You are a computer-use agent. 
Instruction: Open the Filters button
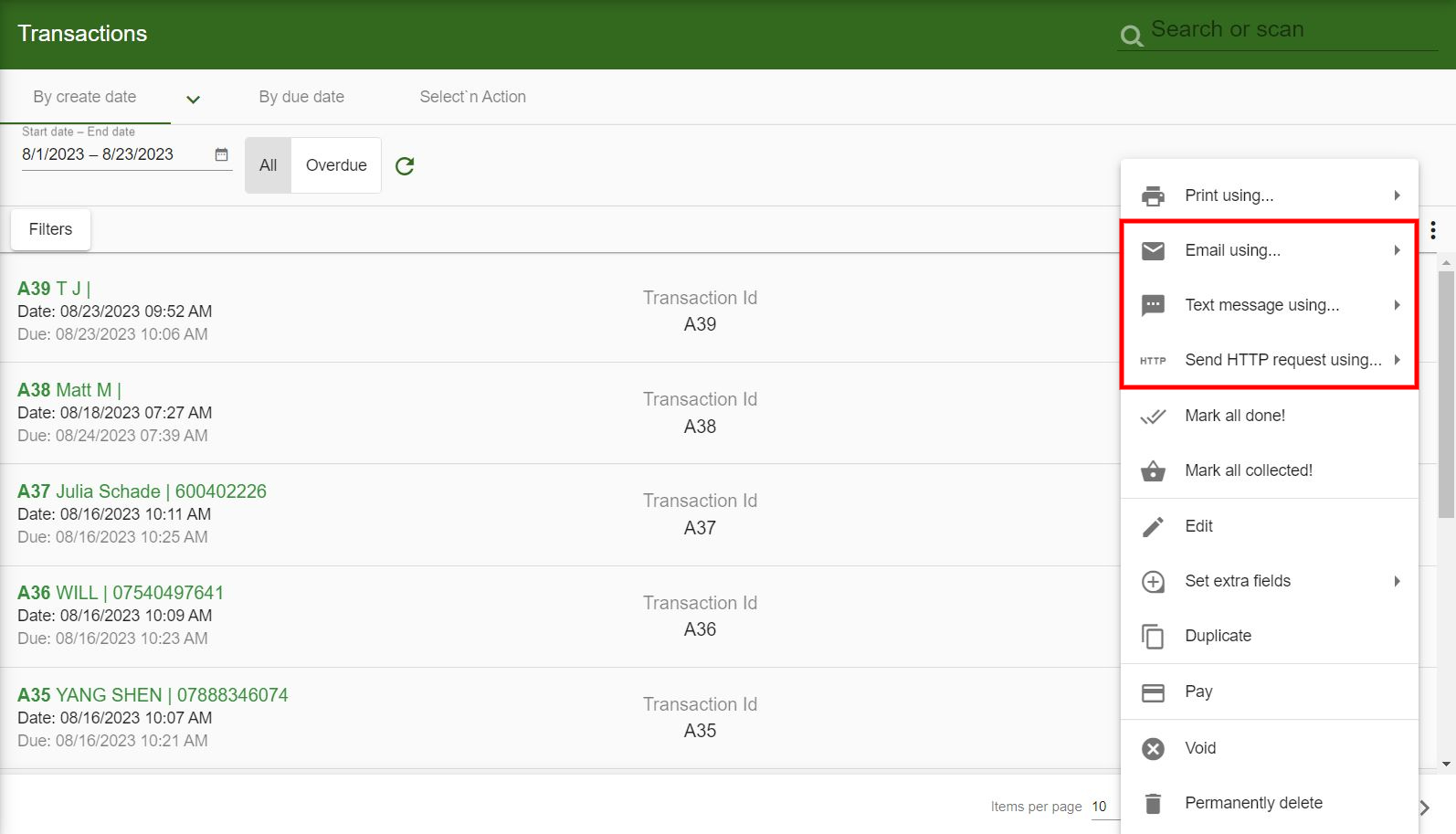tap(50, 229)
